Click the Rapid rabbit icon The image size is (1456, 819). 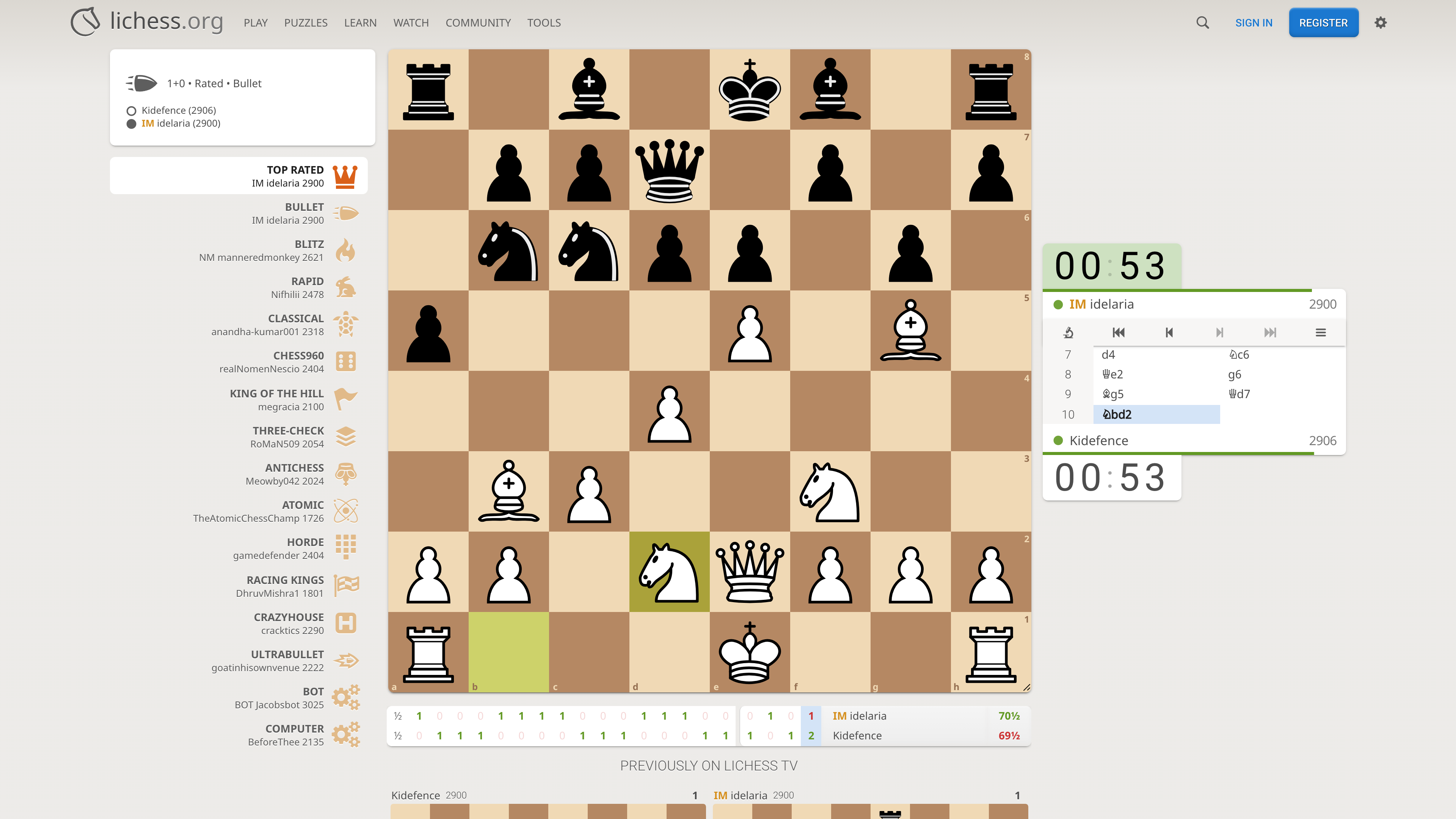pos(345,288)
